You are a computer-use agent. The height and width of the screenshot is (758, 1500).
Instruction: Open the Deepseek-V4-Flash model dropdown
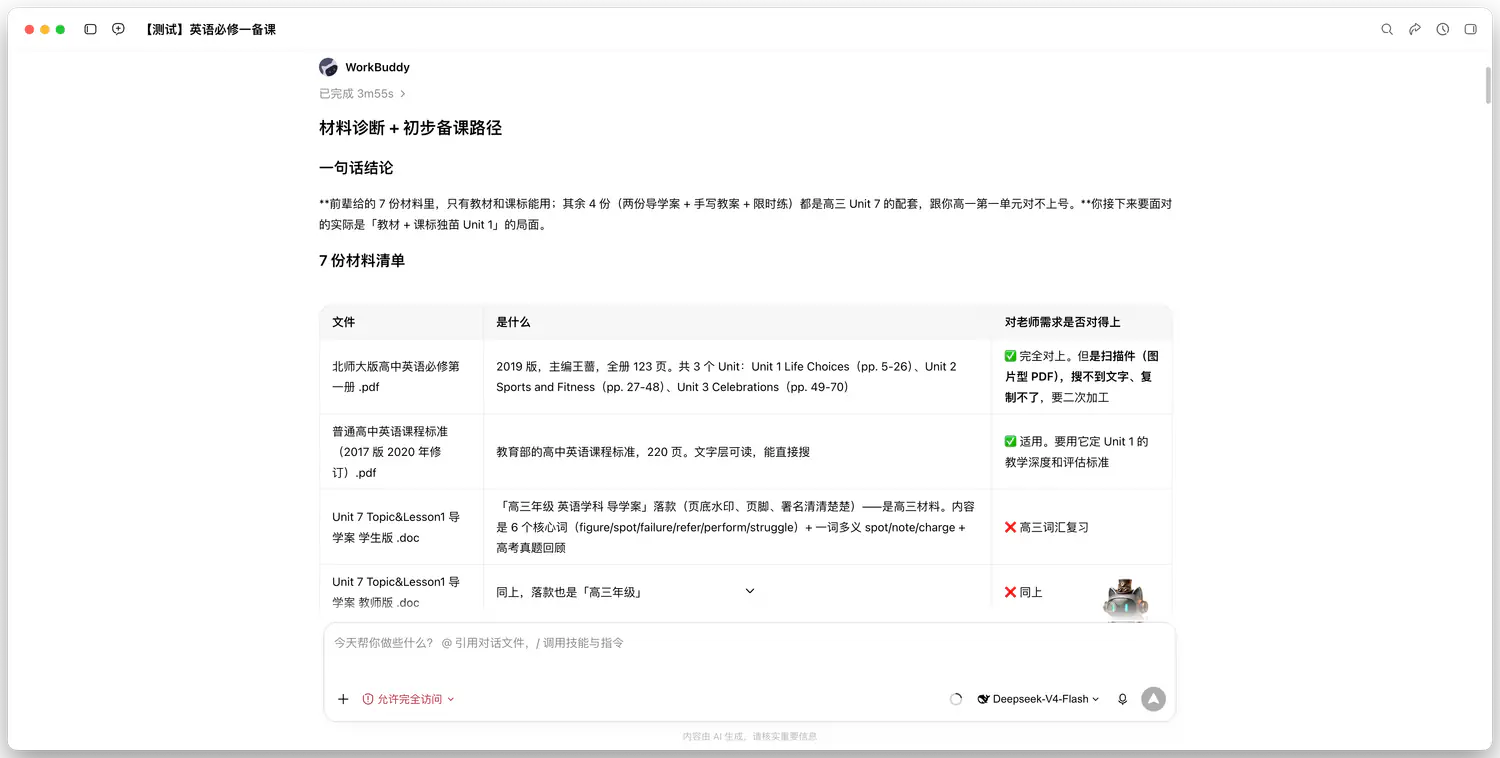pos(1039,699)
